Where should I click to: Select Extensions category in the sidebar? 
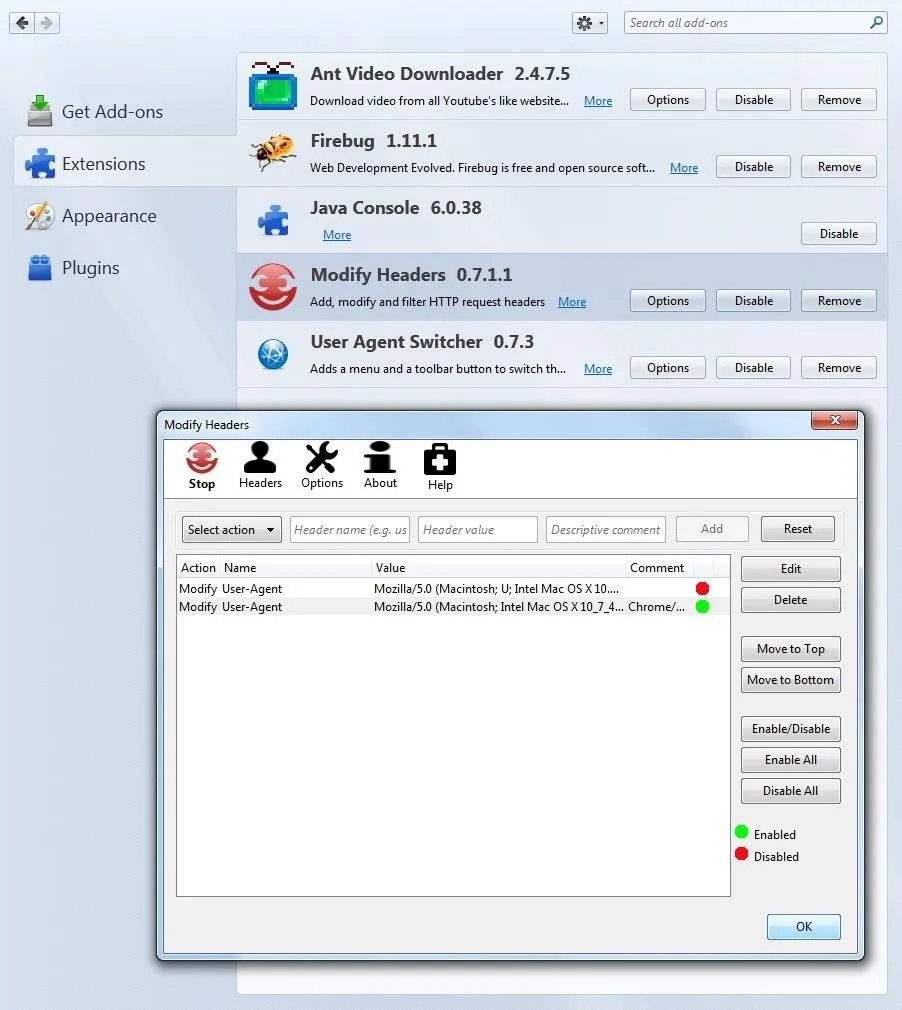[x=124, y=163]
